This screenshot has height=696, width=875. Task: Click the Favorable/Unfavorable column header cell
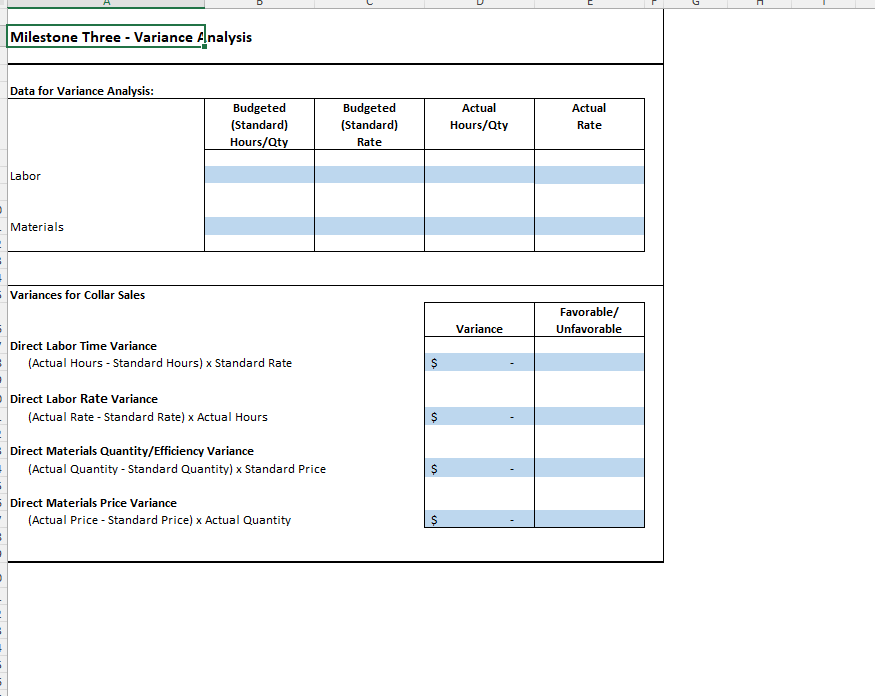click(589, 320)
